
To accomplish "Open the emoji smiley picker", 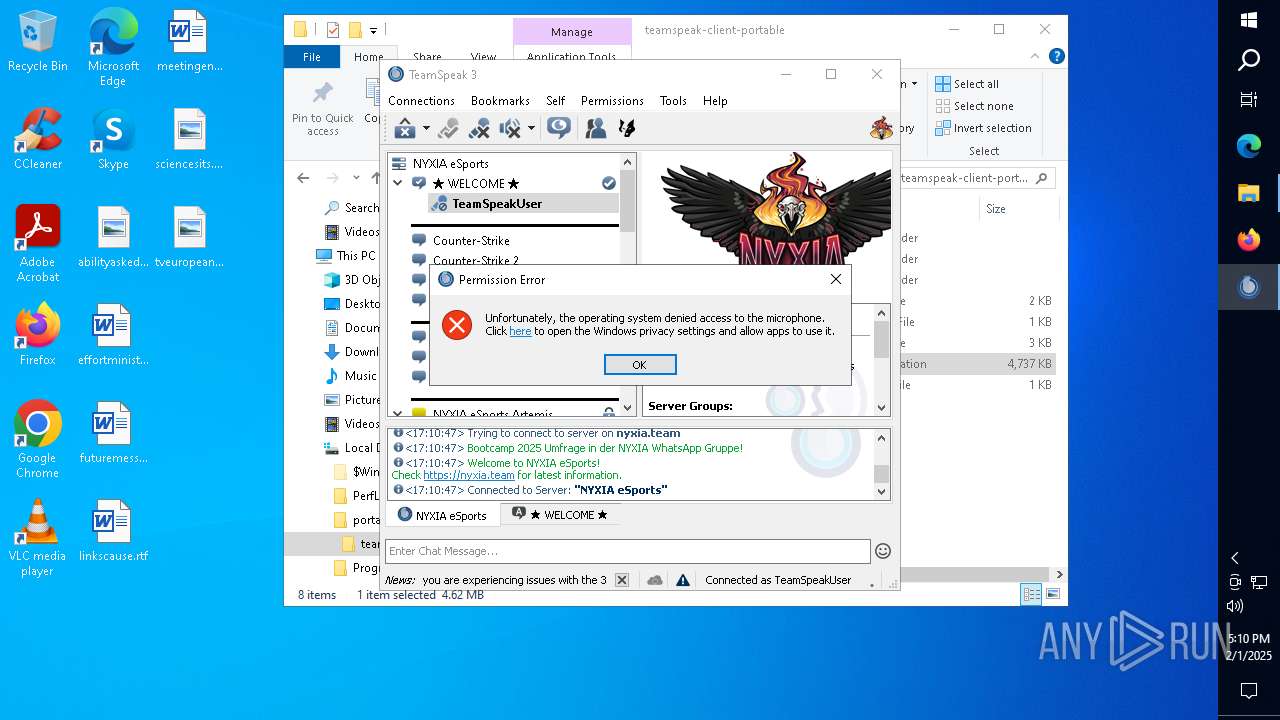I will click(883, 551).
